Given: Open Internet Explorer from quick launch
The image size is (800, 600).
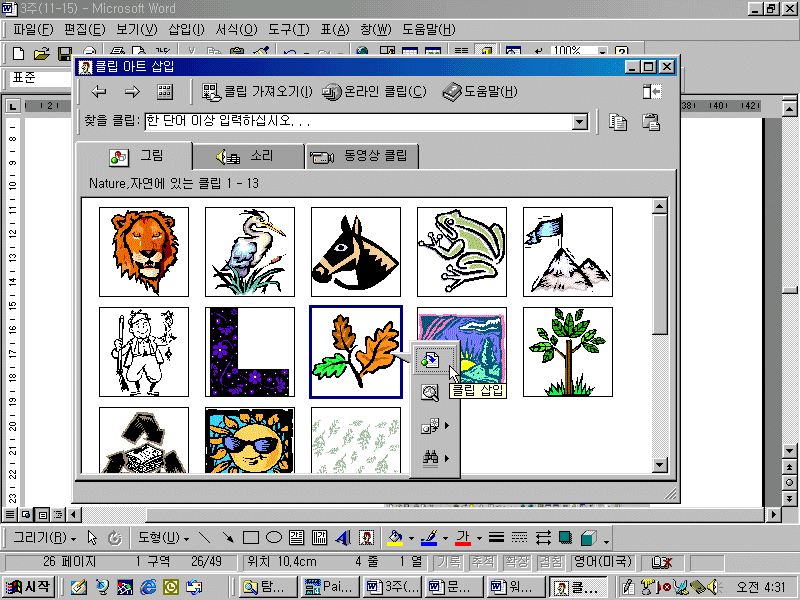Looking at the screenshot, I should point(147,587).
